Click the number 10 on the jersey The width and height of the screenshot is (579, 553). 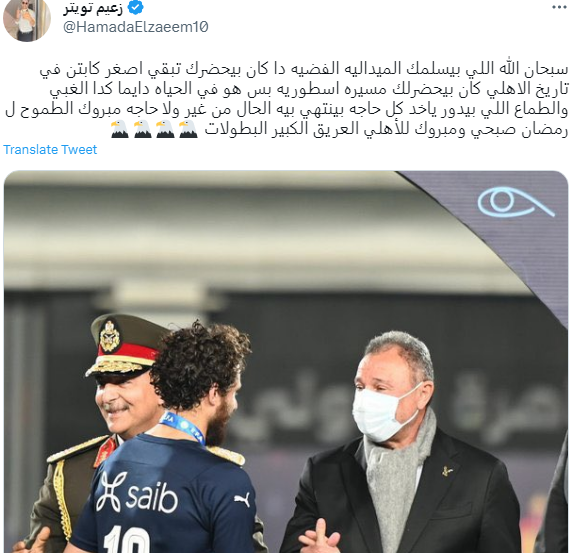coord(126,540)
